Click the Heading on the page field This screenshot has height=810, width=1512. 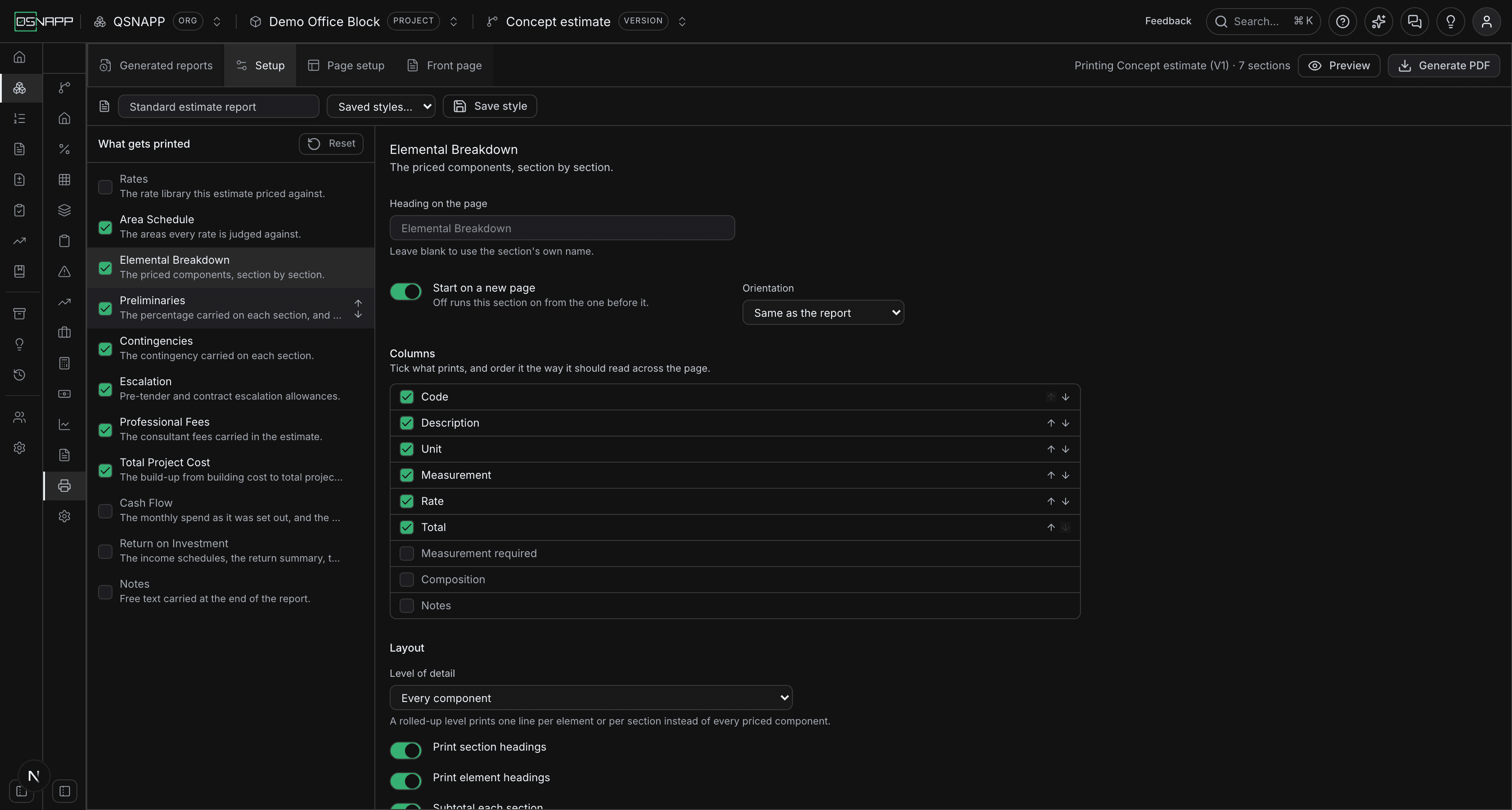click(562, 228)
